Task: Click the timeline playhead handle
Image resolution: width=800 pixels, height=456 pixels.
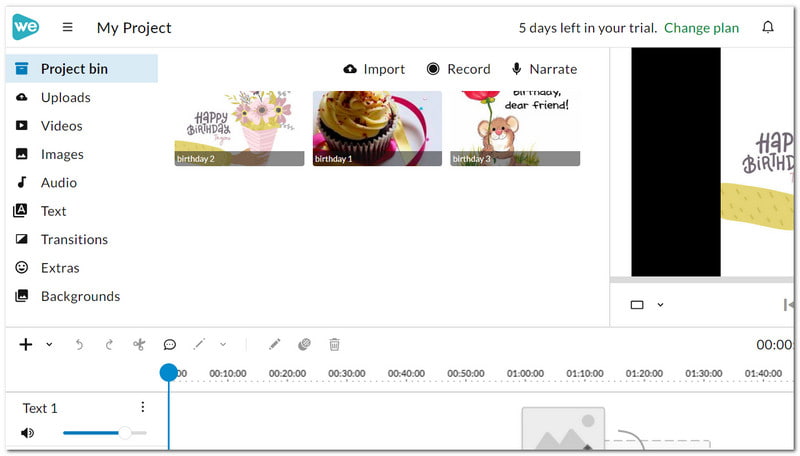Action: pyautogui.click(x=168, y=372)
